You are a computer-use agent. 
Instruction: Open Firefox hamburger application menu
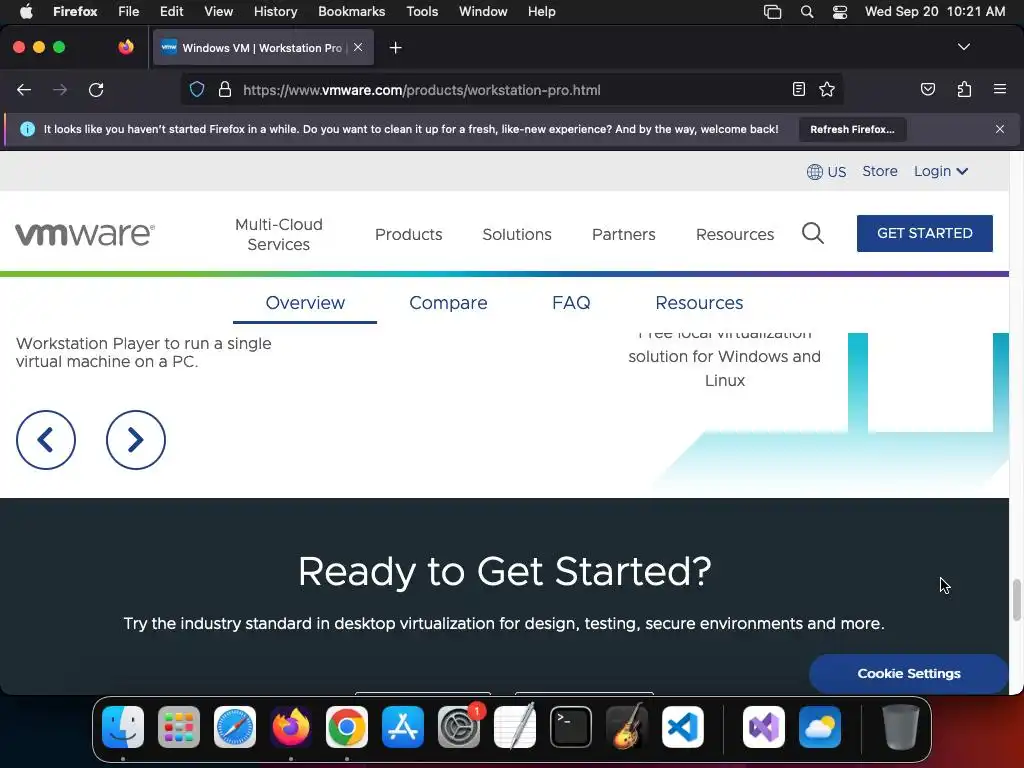pyautogui.click(x=999, y=89)
